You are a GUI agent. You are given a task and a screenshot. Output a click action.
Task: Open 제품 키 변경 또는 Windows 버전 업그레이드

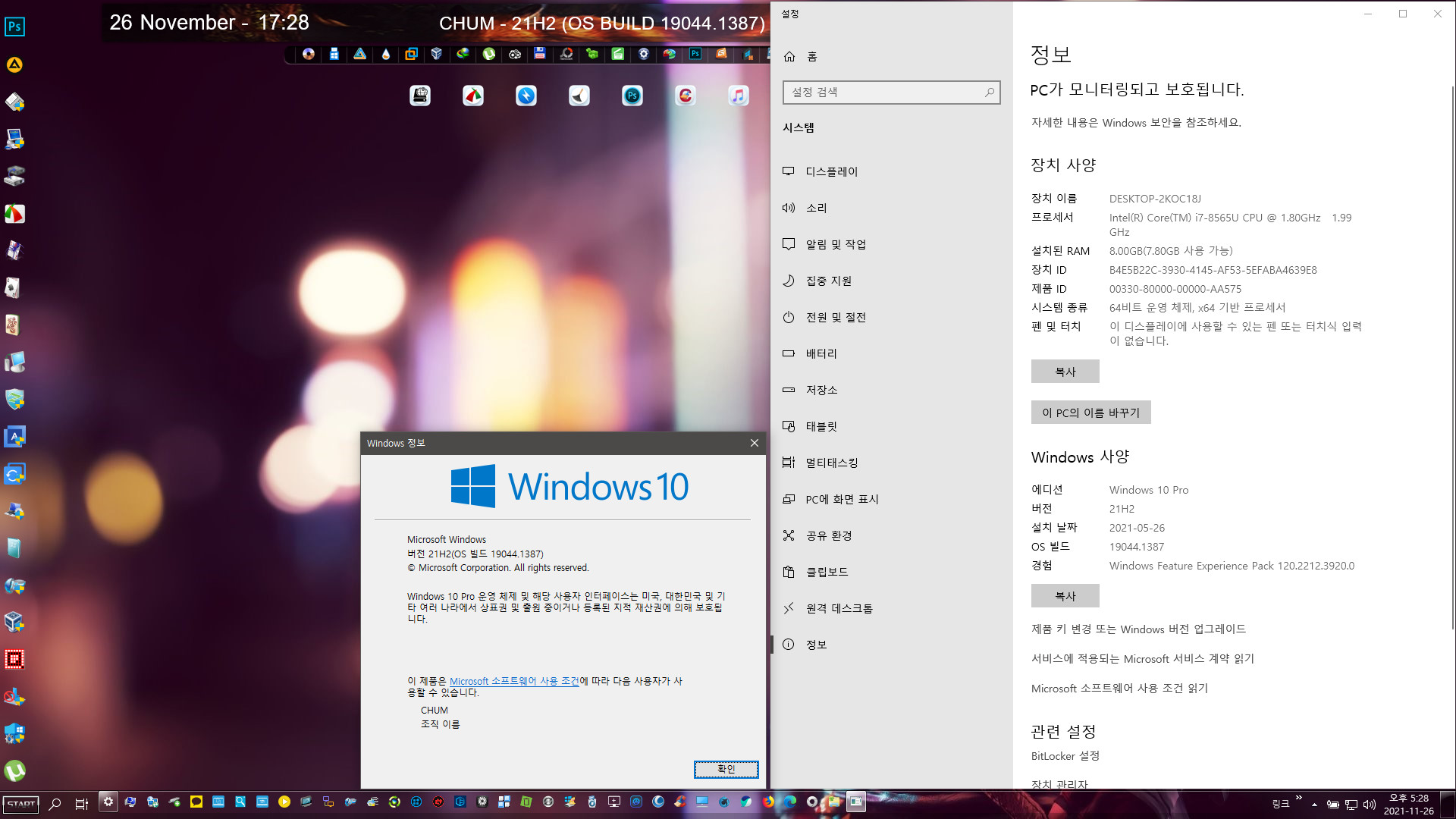click(x=1138, y=629)
